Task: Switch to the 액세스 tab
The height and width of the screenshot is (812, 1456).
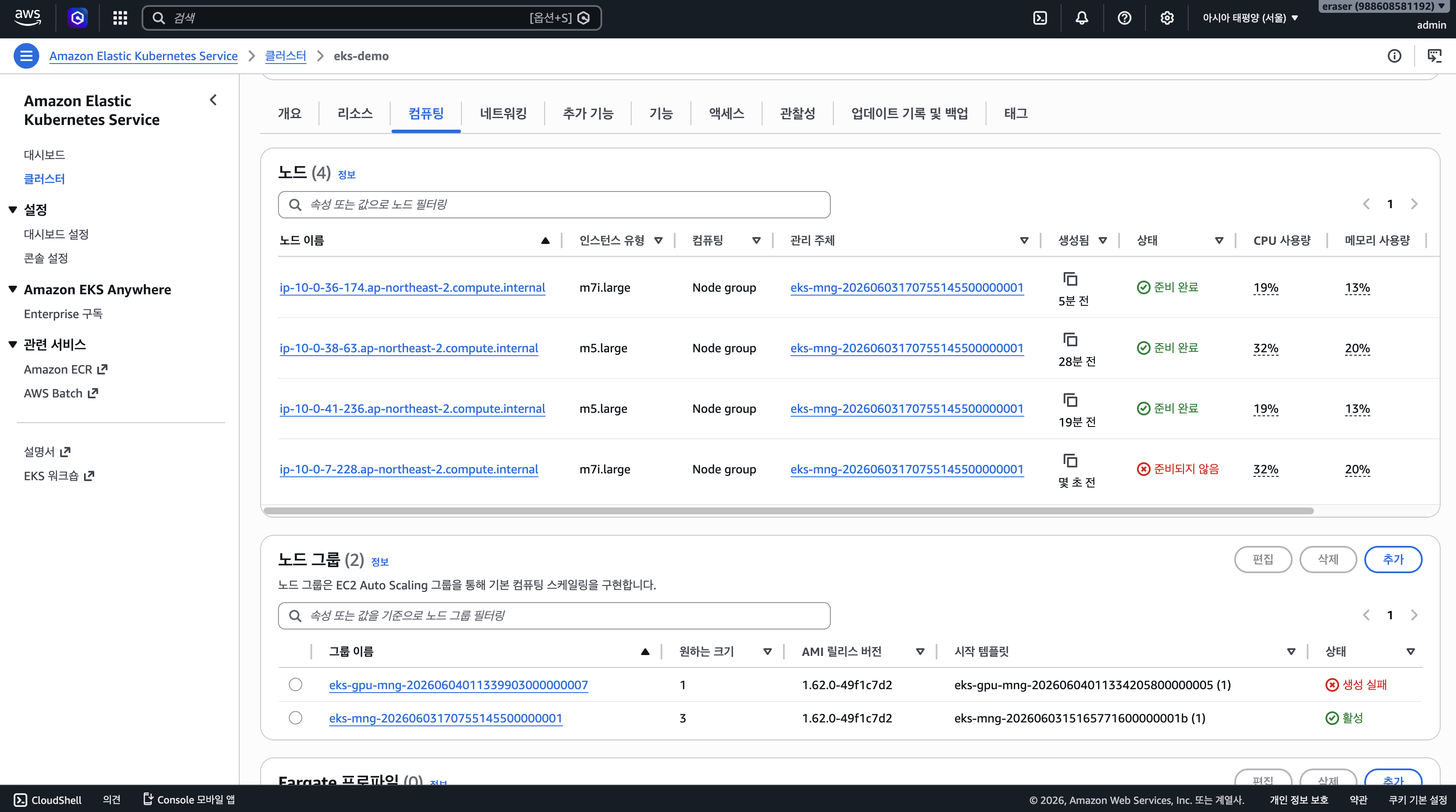Action: tap(726, 113)
